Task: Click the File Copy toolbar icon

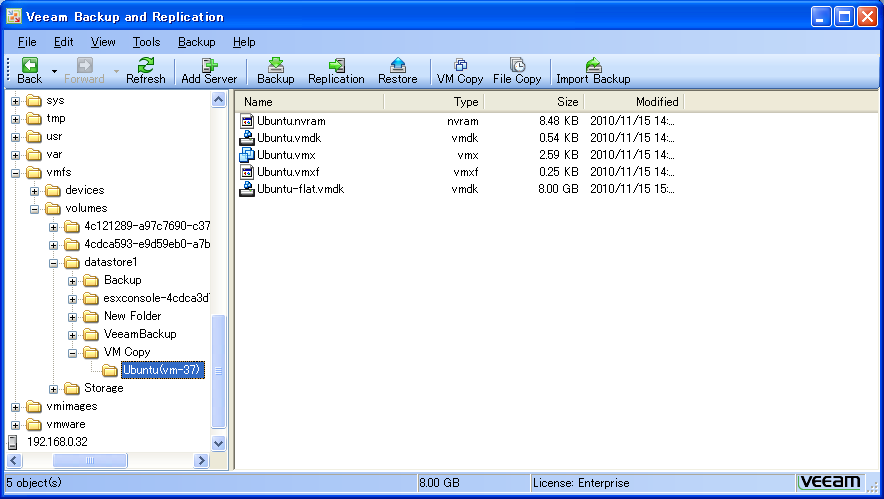Action: (x=517, y=65)
